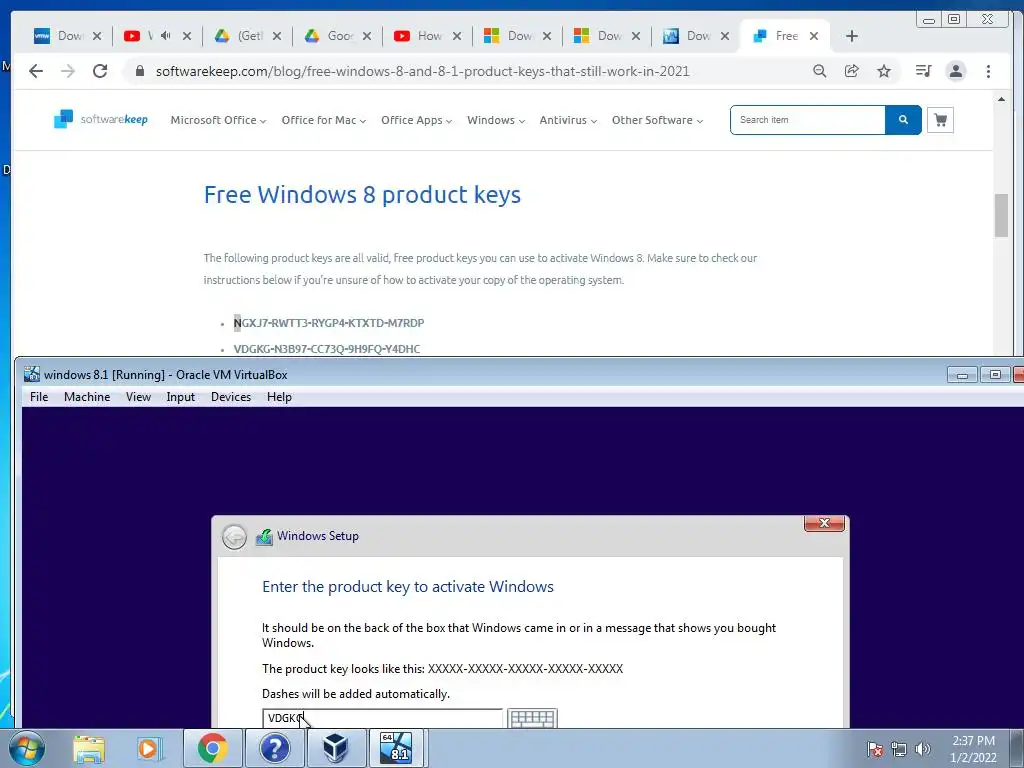The height and width of the screenshot is (768, 1024).
Task: Close the Windows Setup dialog
Action: [824, 523]
